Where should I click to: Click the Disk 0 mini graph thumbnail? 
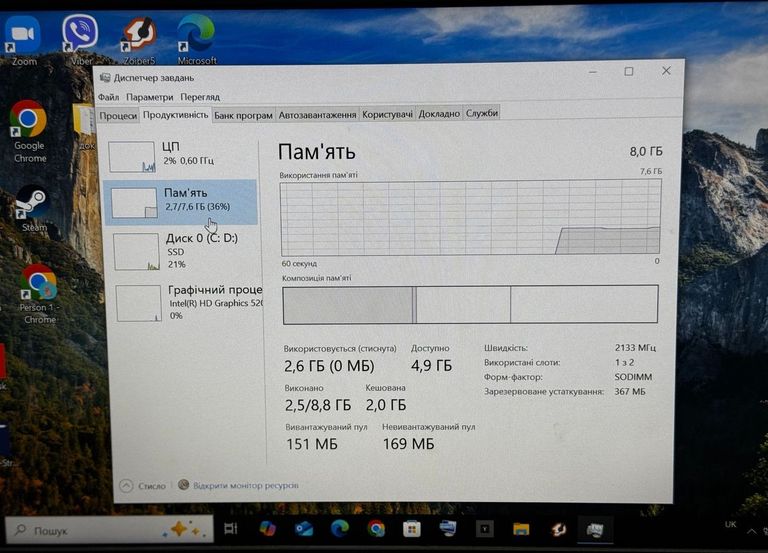pos(137,251)
